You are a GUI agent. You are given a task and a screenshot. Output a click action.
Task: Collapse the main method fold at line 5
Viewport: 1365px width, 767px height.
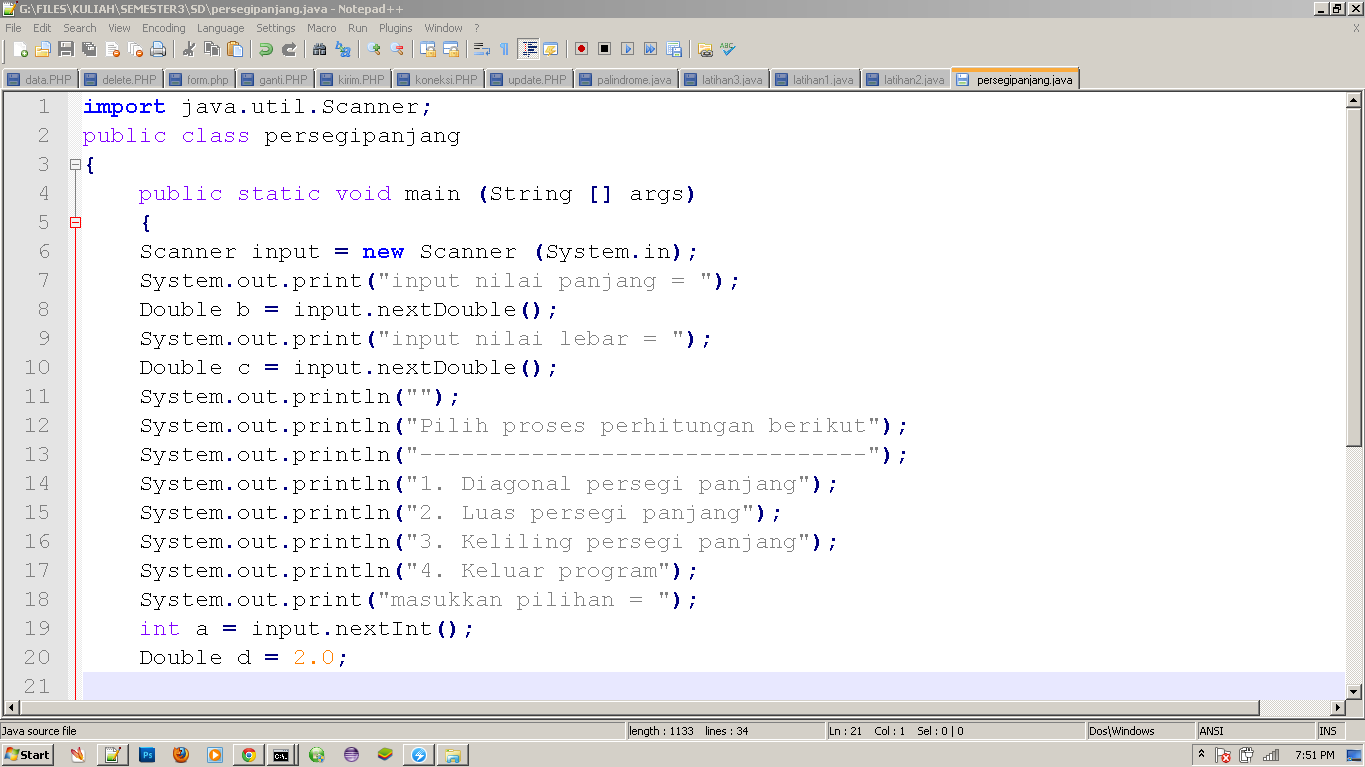74,222
